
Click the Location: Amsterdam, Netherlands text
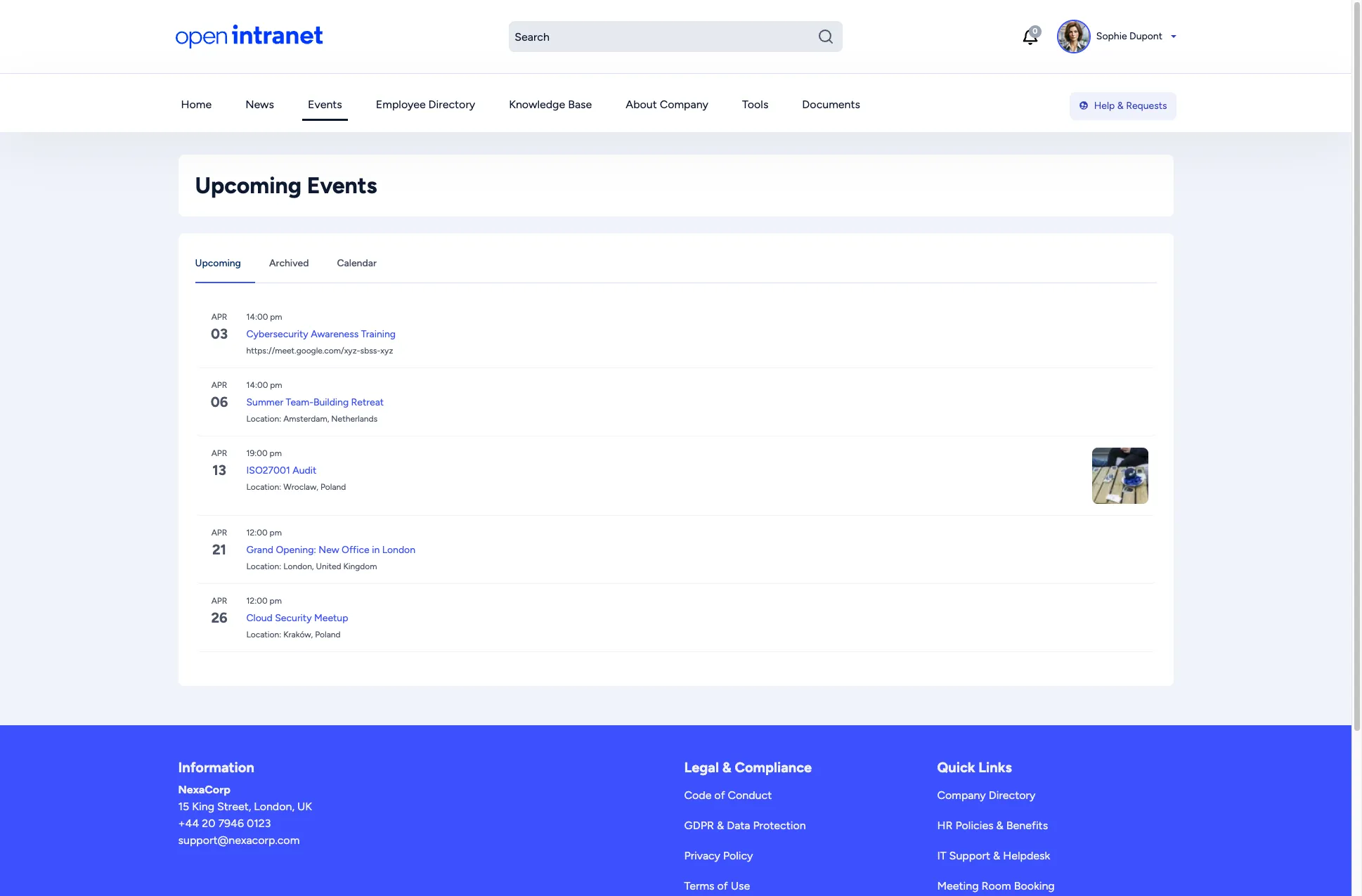tap(311, 419)
